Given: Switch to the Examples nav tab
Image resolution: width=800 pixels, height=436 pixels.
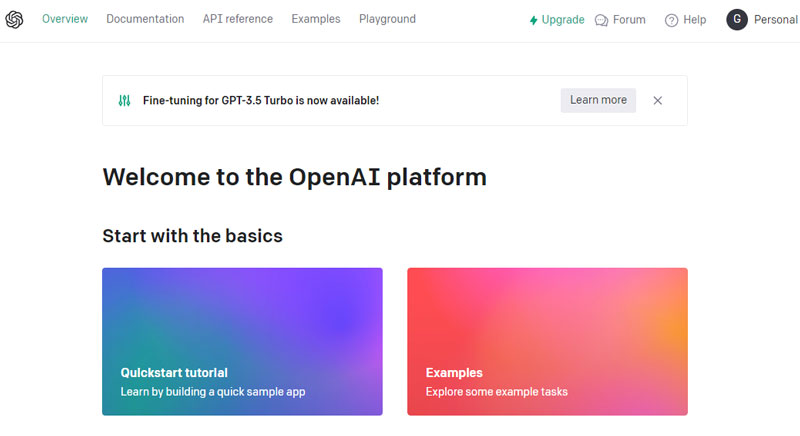Looking at the screenshot, I should (x=316, y=19).
